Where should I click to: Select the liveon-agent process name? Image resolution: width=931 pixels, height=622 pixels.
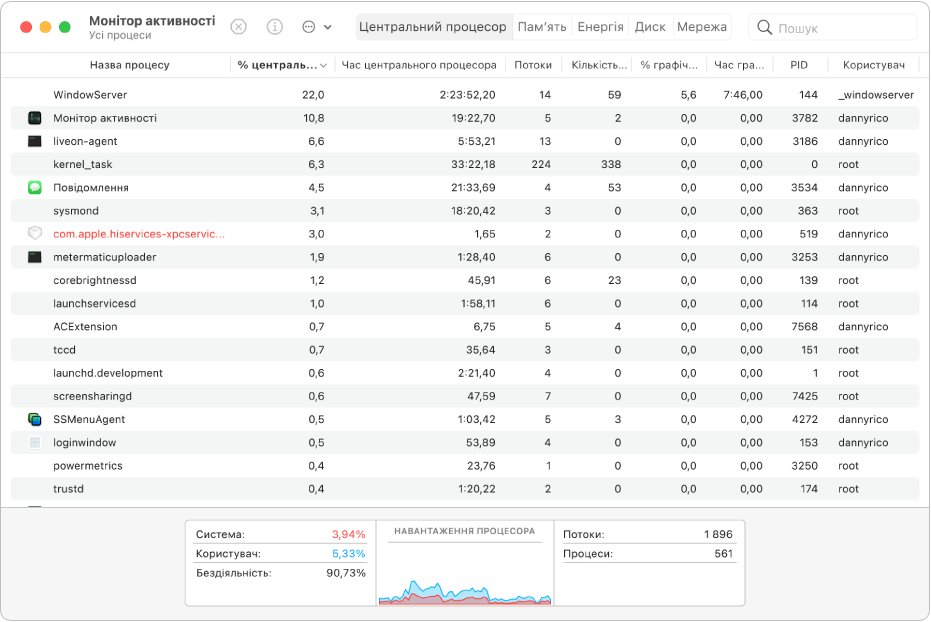(86, 141)
